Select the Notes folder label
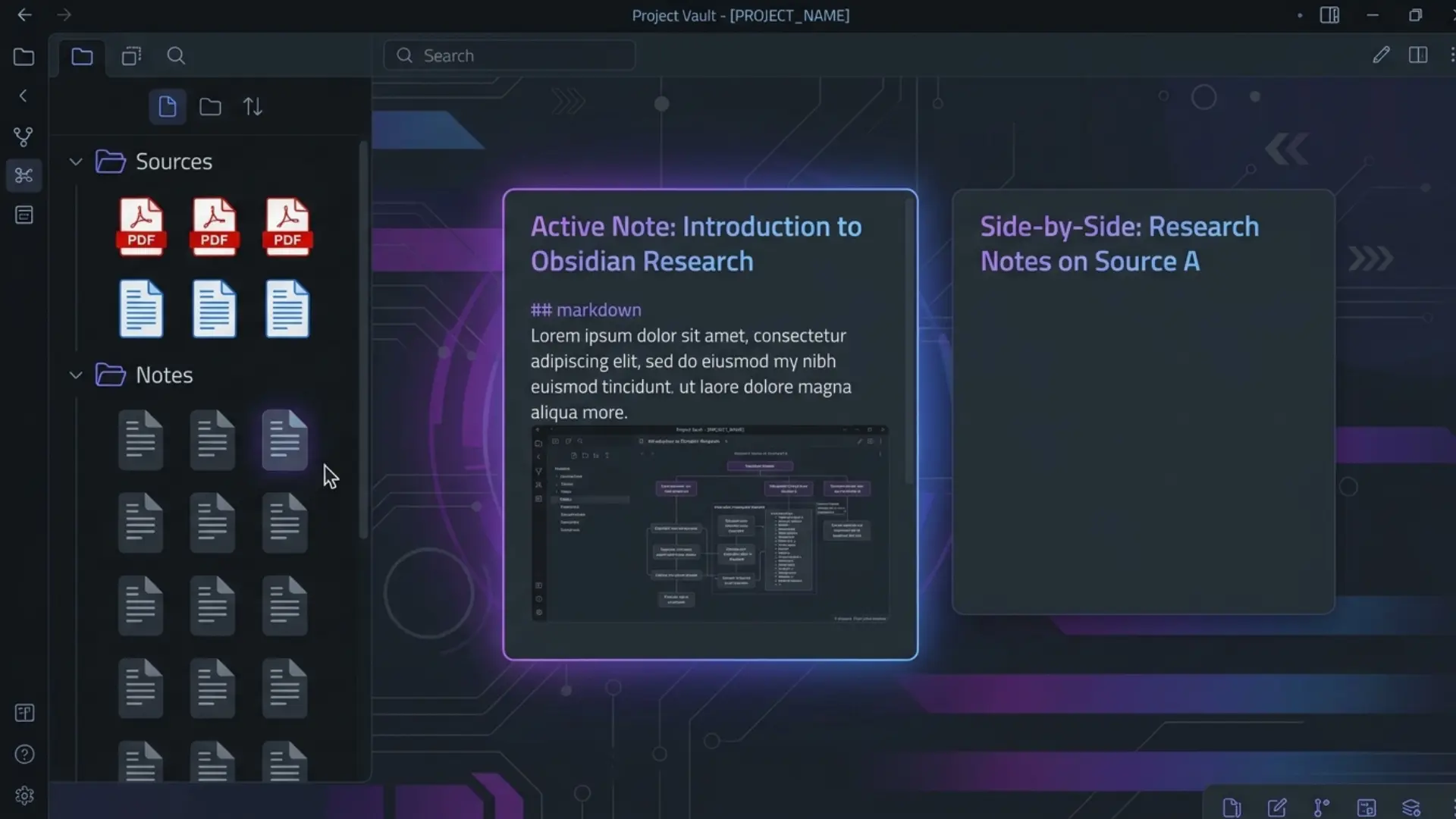Viewport: 1456px width, 819px height. click(164, 375)
